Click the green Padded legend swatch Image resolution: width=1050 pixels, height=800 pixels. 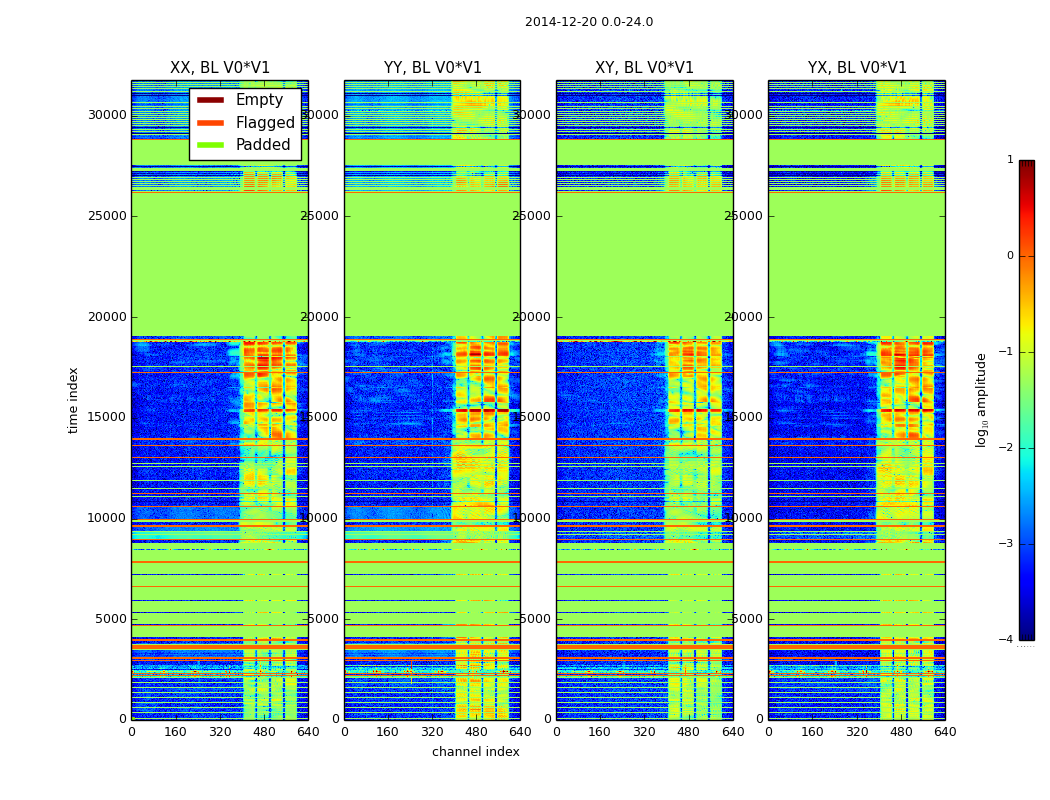[210, 145]
